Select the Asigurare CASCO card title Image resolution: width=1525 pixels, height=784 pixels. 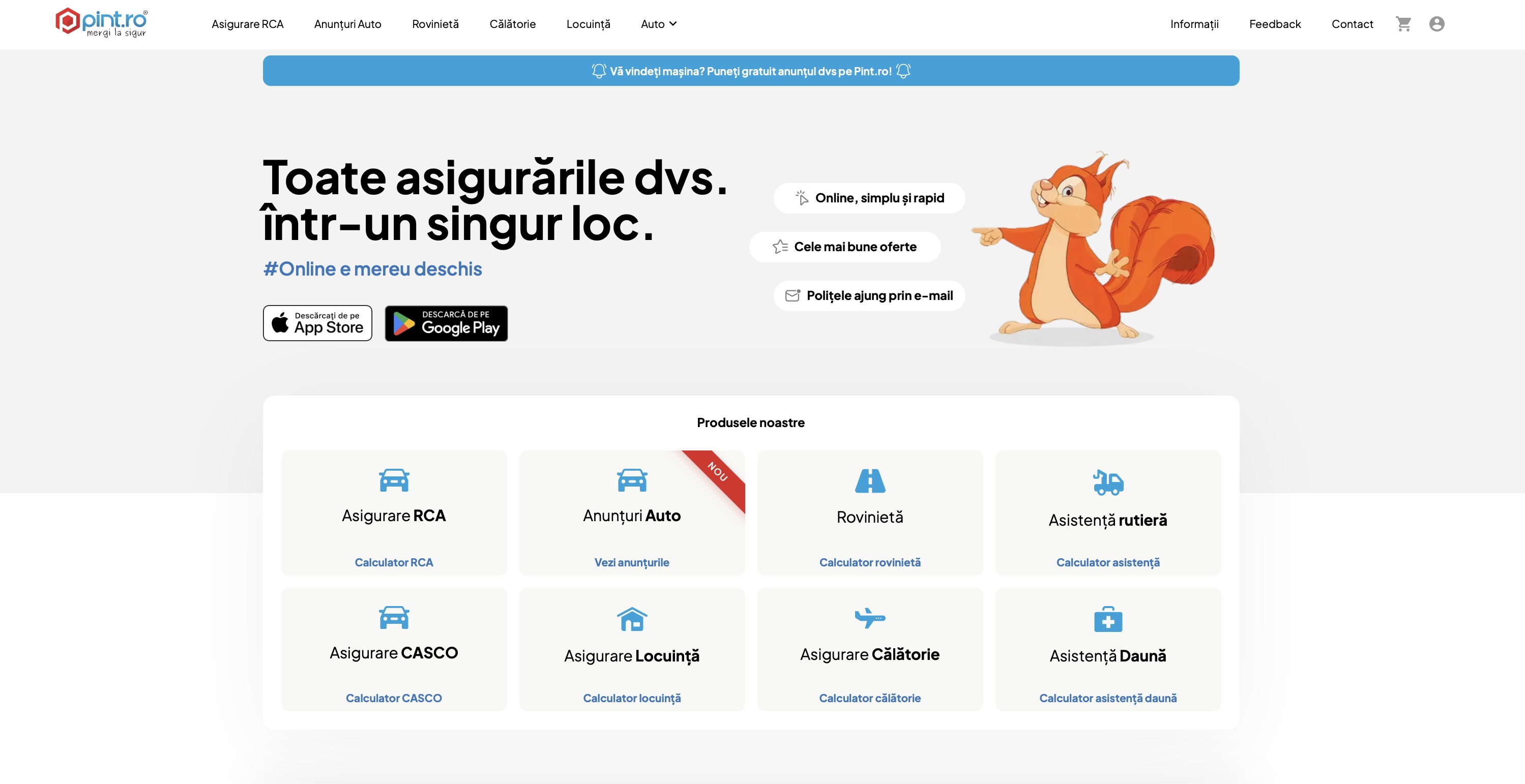[394, 653]
